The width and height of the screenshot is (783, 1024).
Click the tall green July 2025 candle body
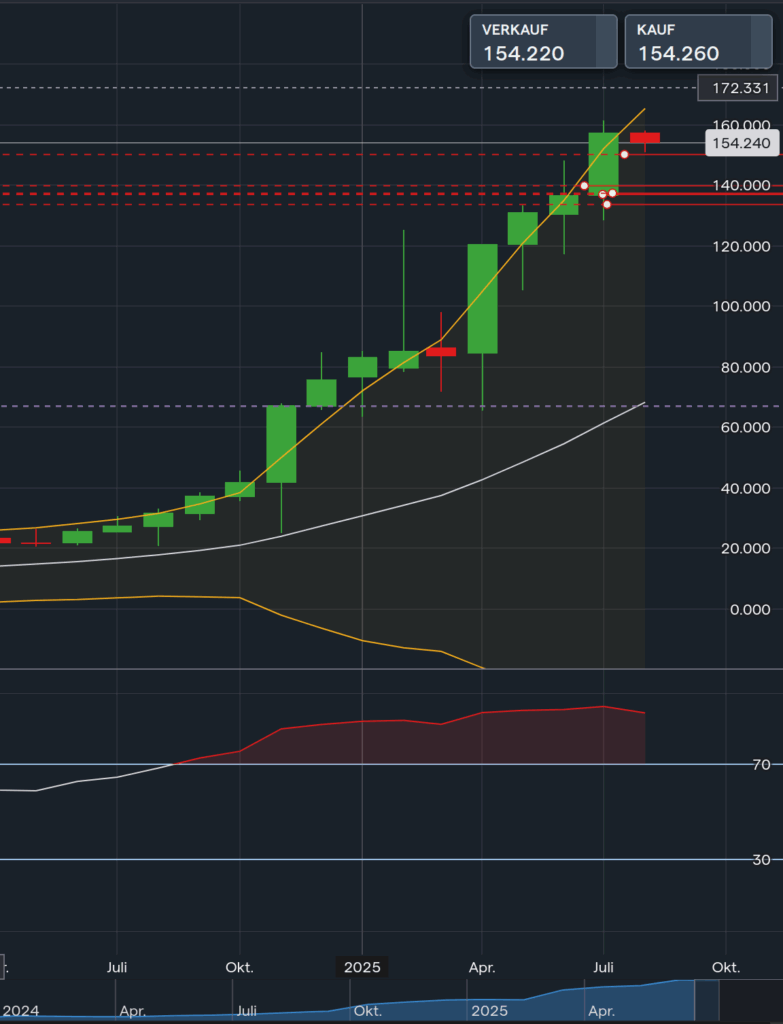click(x=603, y=162)
